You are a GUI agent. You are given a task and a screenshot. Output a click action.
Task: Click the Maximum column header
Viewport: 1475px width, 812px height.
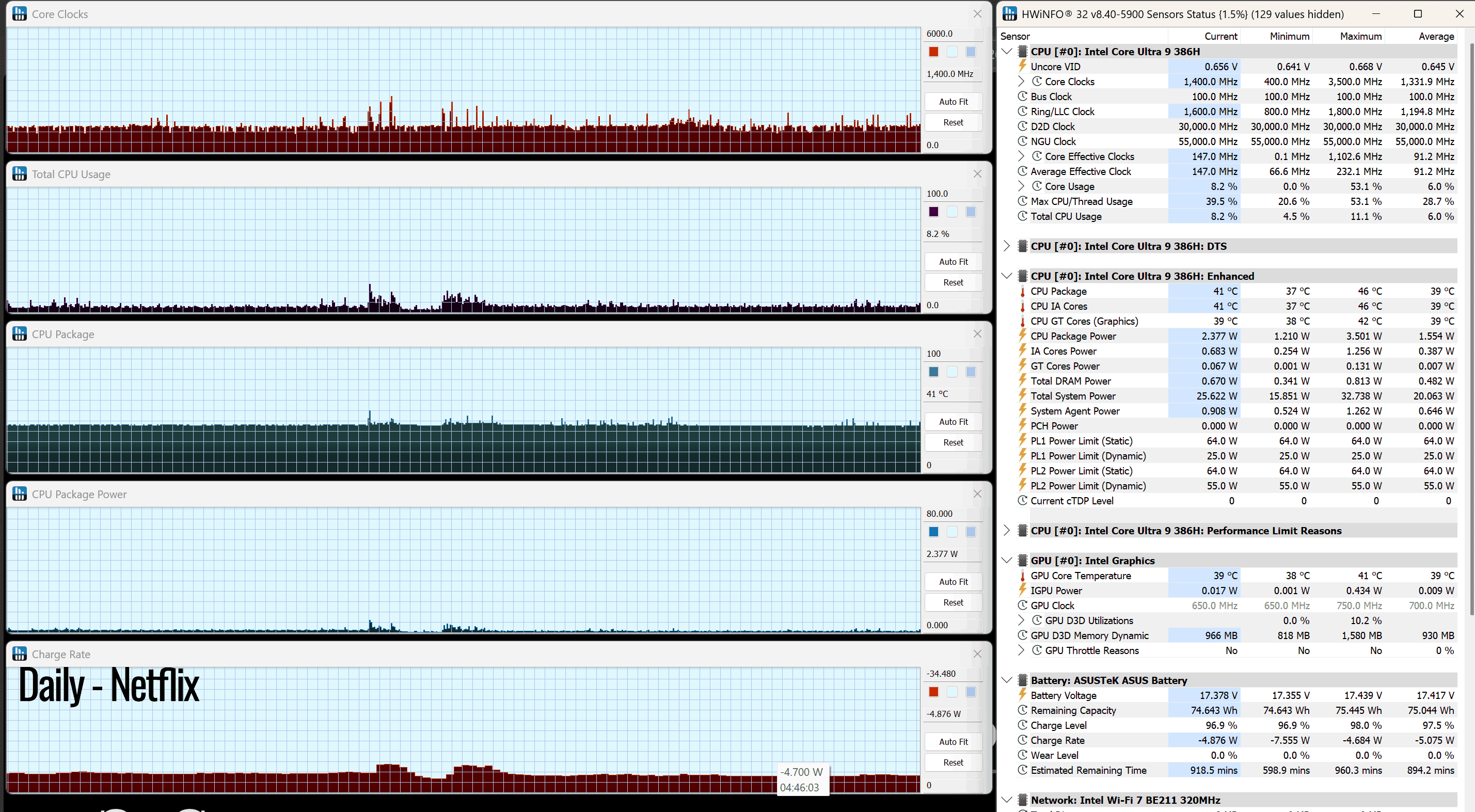pos(1360,36)
